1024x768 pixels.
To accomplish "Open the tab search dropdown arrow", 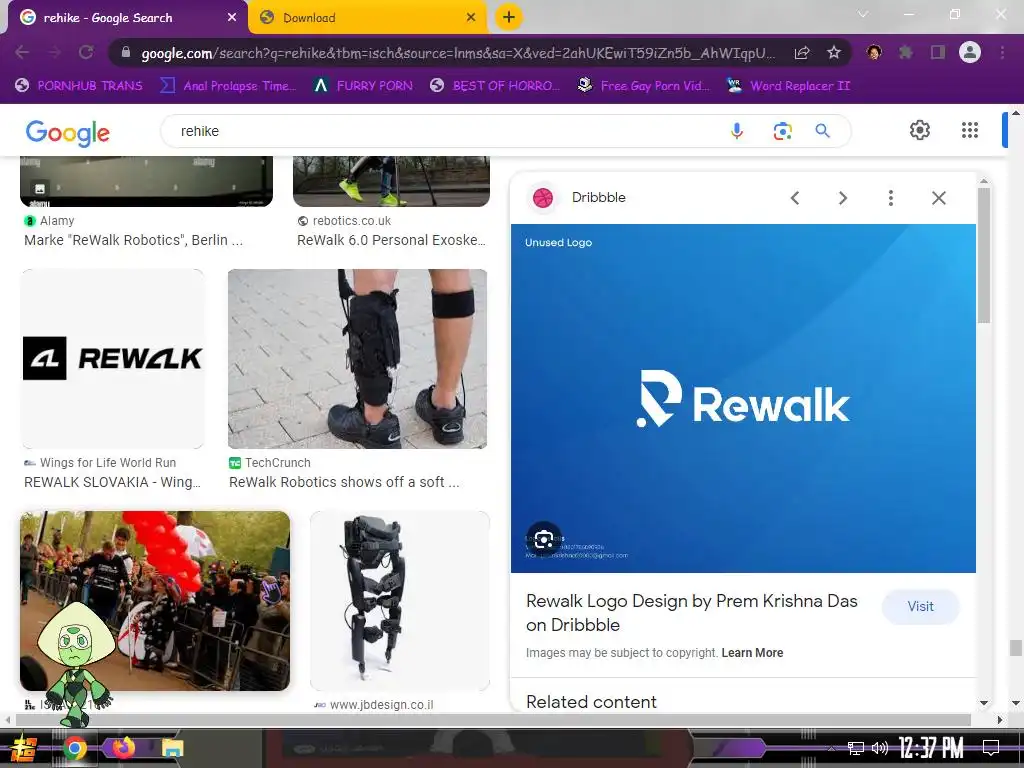I will (863, 14).
